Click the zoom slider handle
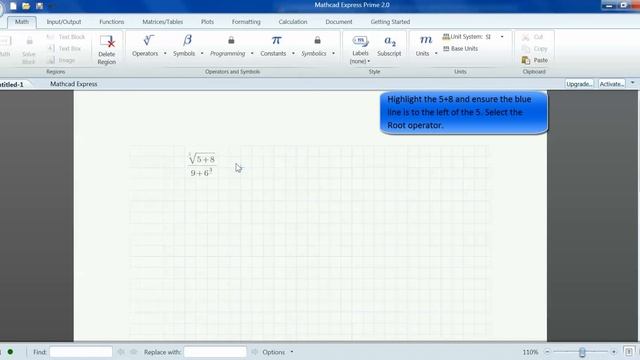 [x=582, y=351]
